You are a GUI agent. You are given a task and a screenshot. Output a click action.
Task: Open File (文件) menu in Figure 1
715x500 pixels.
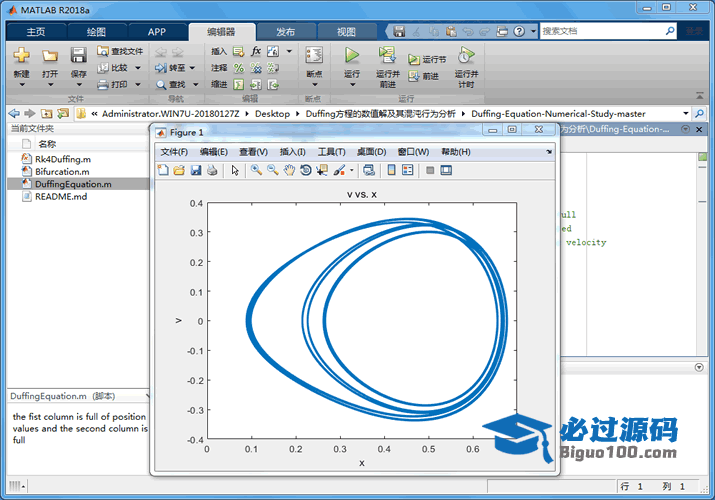pos(174,152)
